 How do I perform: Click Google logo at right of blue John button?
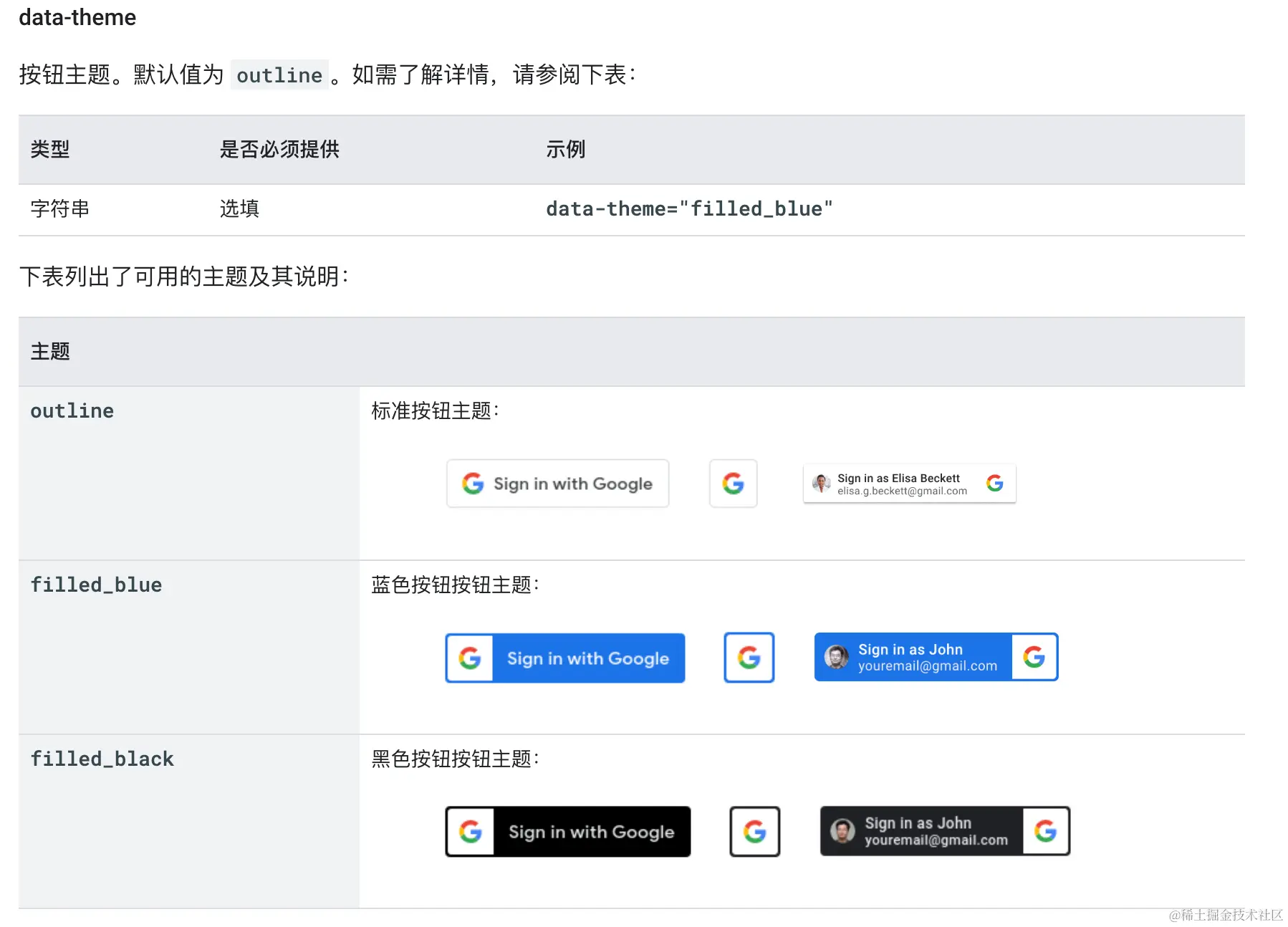tap(1034, 657)
